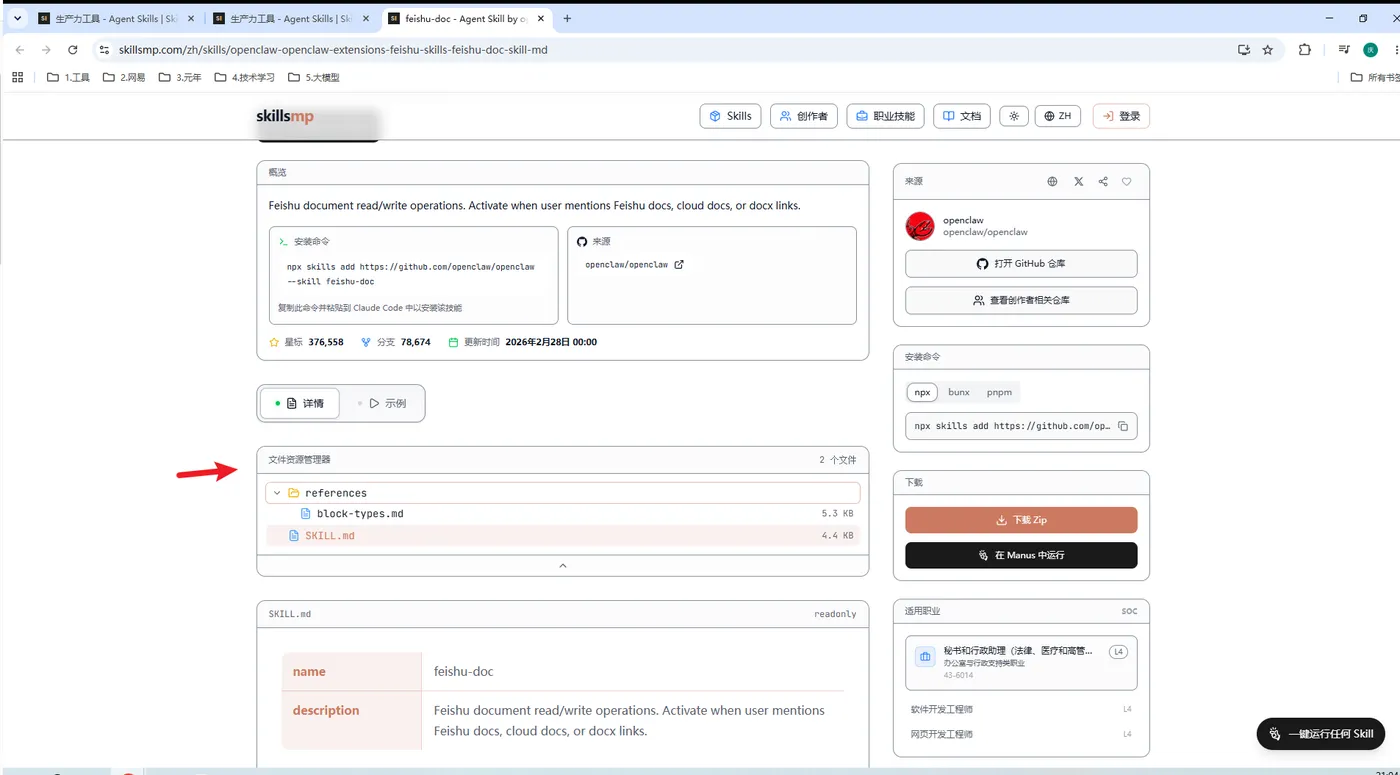Screen dimensions: 1400x775
Task: Copy the npx install command
Action: pyautogui.click(x=1123, y=426)
